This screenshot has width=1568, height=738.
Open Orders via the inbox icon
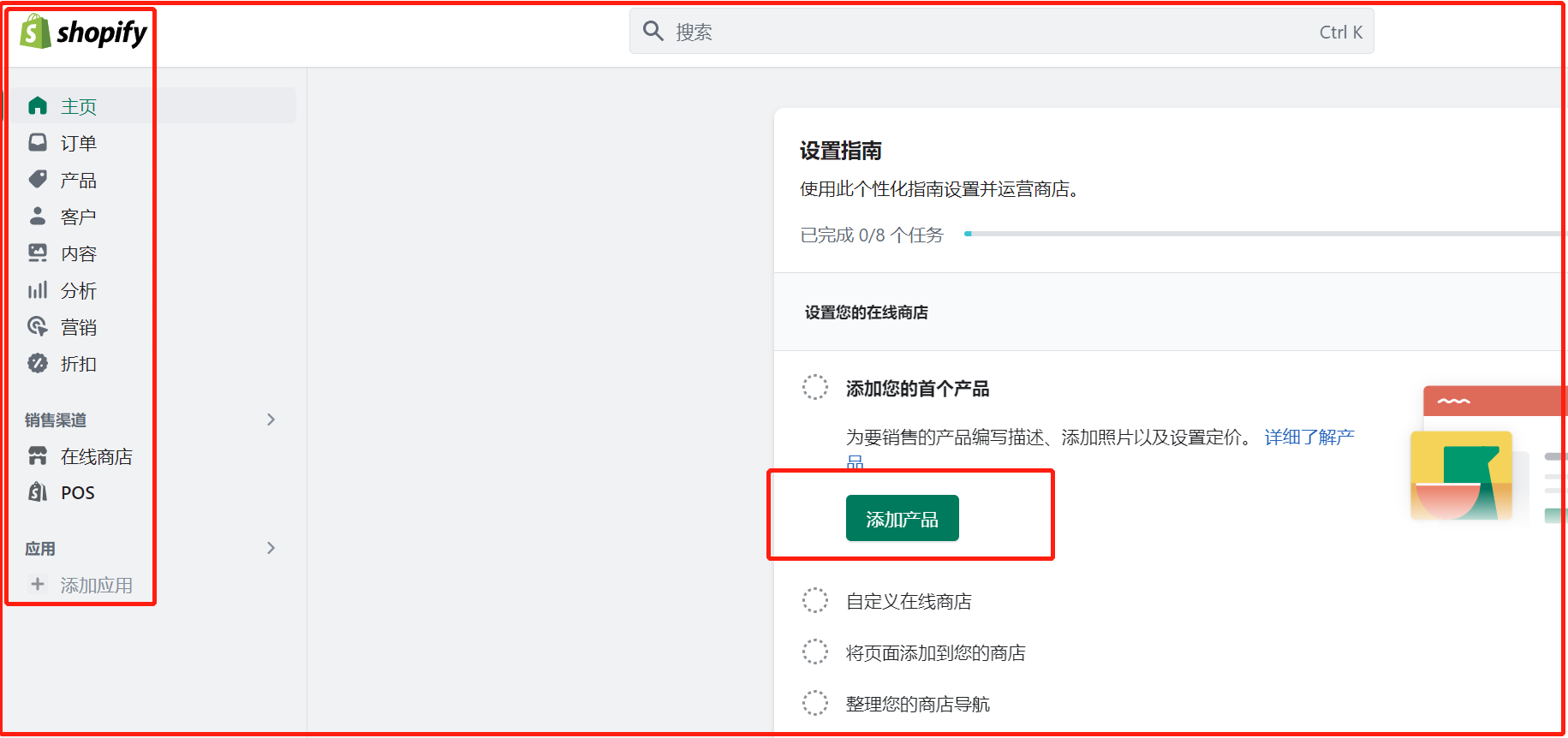coord(38,143)
